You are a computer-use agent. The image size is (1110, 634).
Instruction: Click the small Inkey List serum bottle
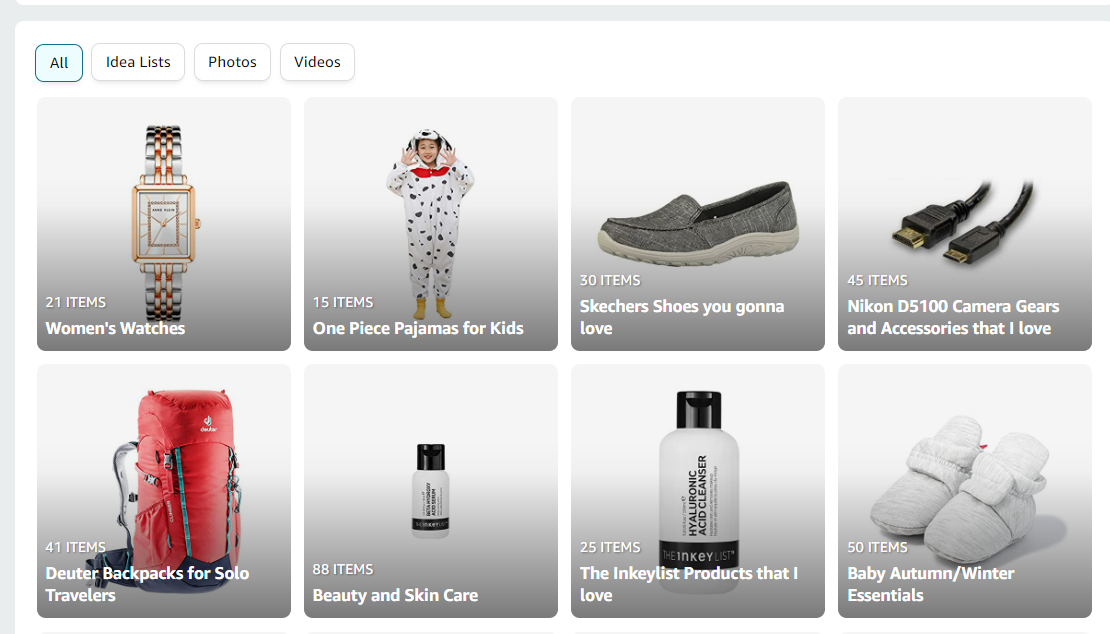pyautogui.click(x=430, y=490)
